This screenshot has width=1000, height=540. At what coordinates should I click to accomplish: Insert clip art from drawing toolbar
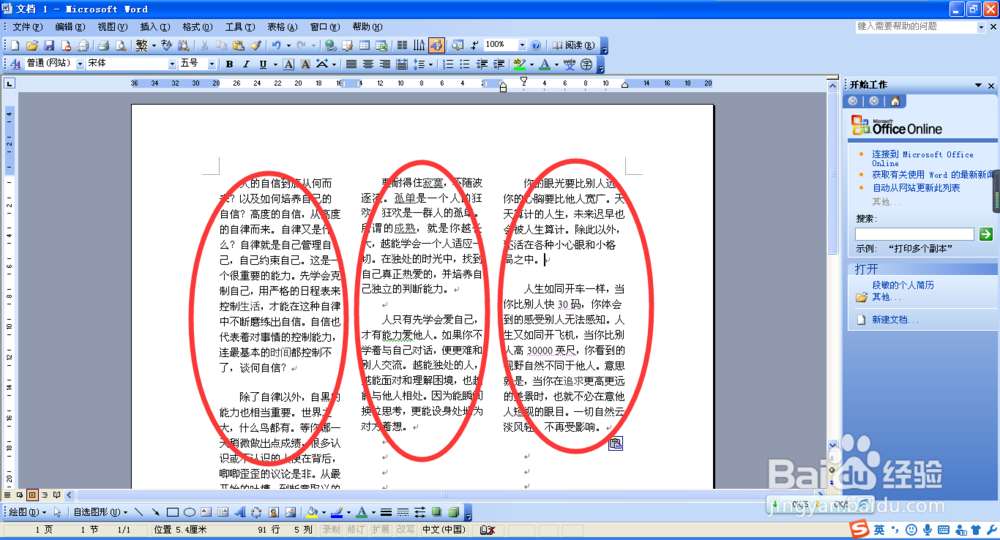click(x=274, y=512)
